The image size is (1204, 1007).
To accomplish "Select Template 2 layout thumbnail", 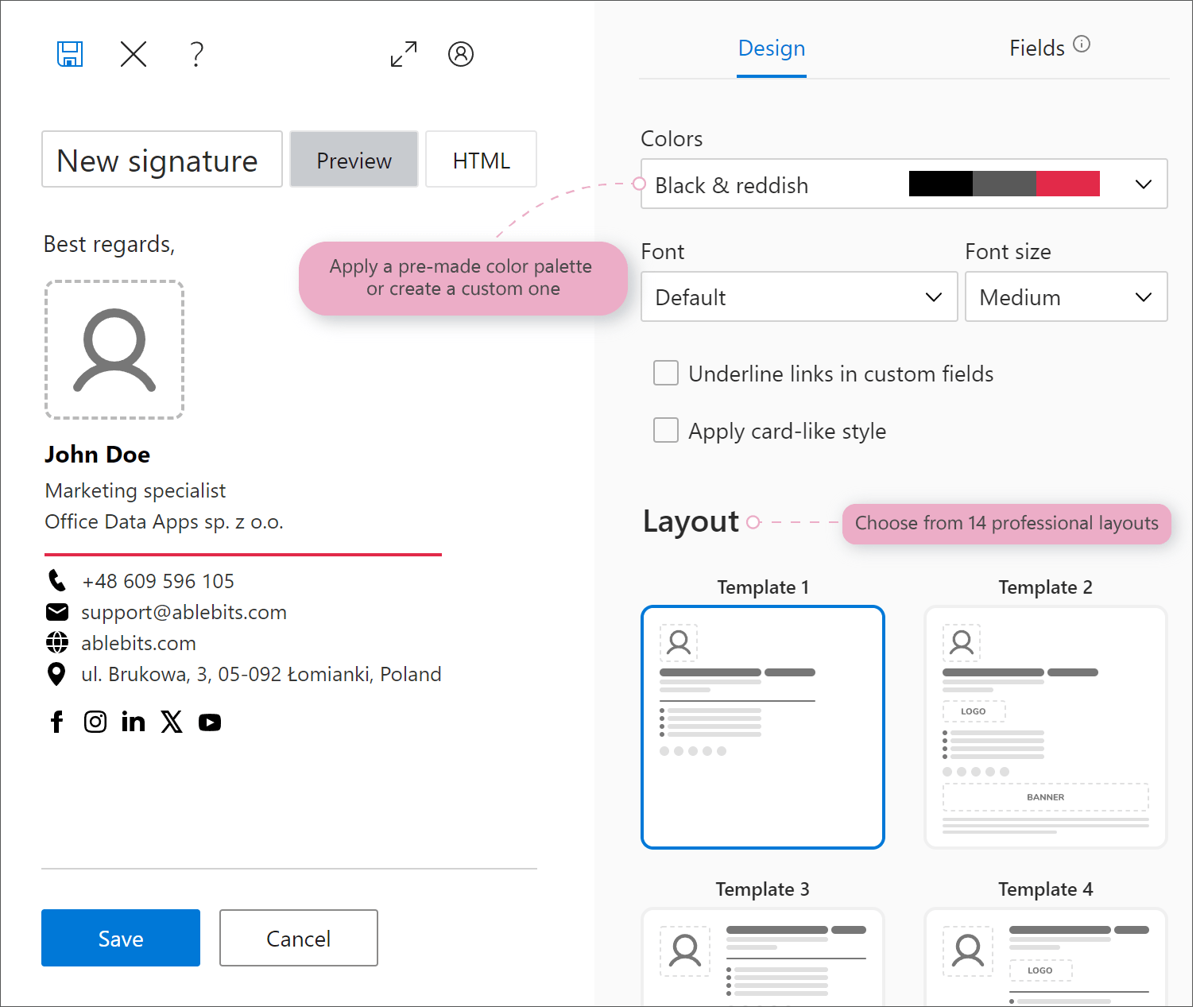I will 1046,727.
